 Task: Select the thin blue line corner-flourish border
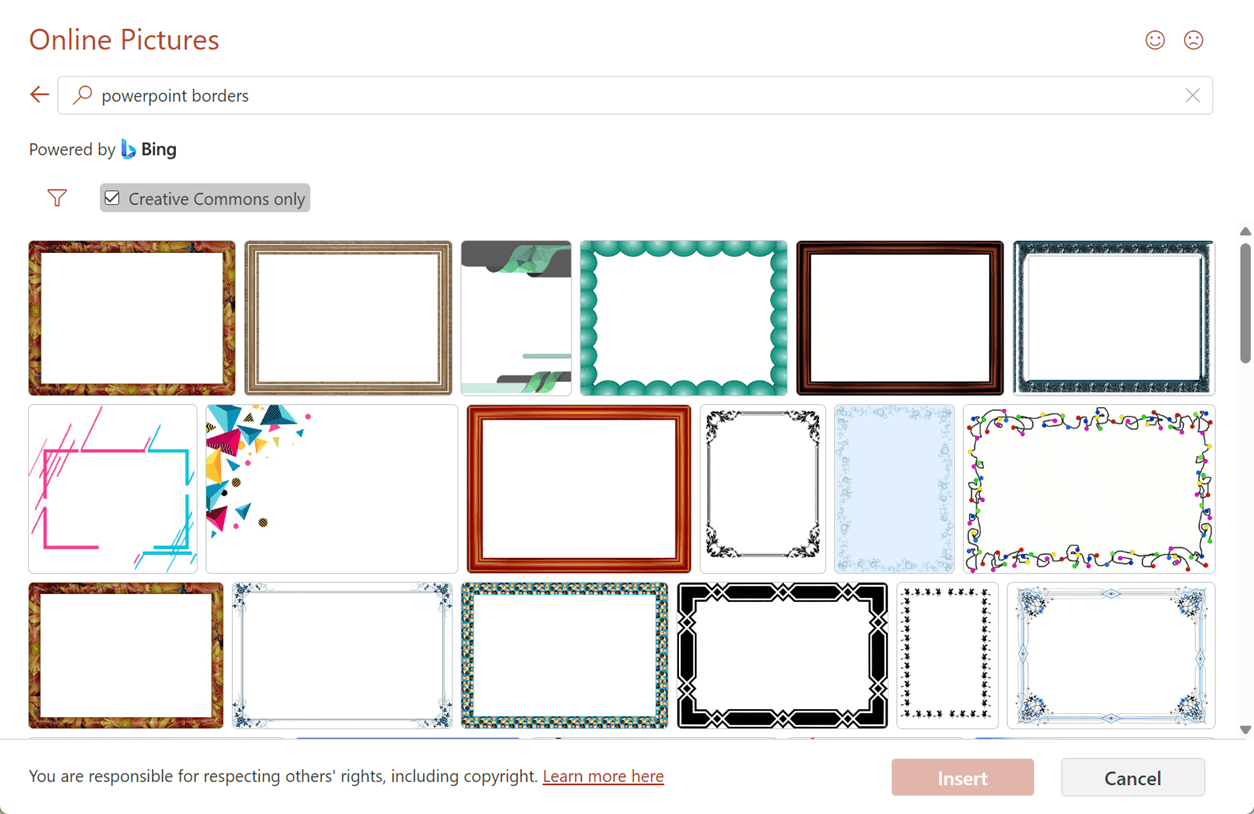pos(342,655)
